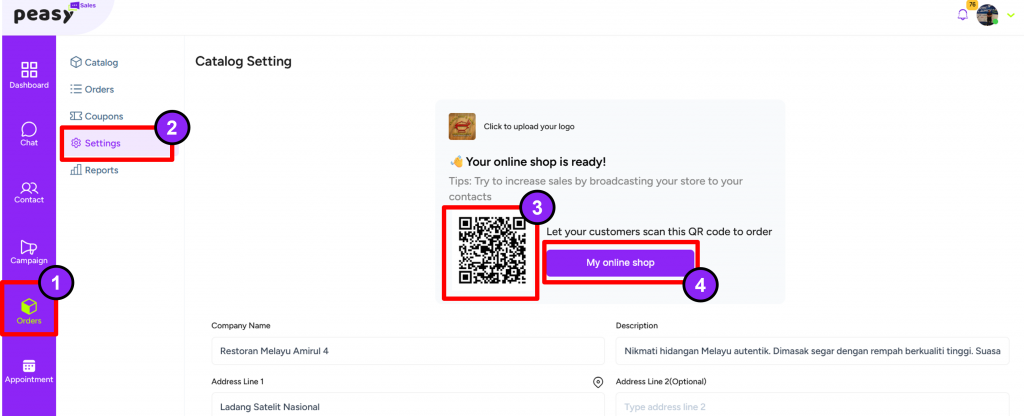Click the 'Click to upload your logo' text
The height and width of the screenshot is (416, 1024).
pyautogui.click(x=529, y=127)
